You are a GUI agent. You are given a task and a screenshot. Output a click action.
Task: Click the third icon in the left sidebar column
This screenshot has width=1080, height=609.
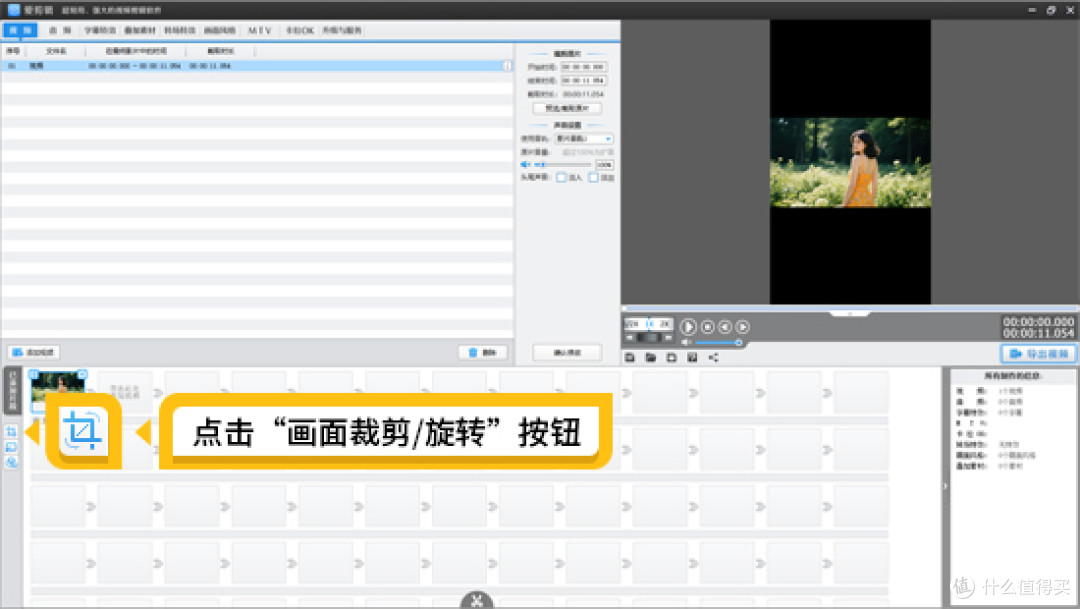(x=11, y=462)
